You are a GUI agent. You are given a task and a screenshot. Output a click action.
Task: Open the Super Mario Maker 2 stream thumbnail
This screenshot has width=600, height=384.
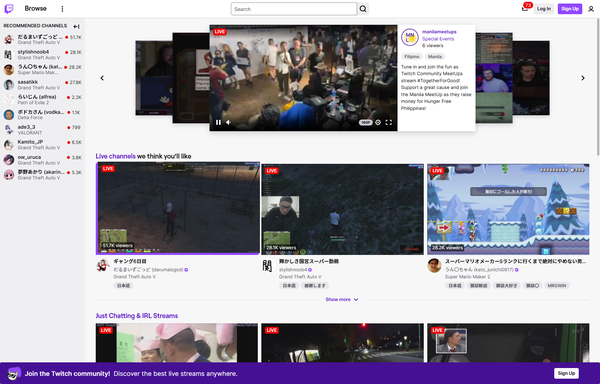click(x=508, y=209)
